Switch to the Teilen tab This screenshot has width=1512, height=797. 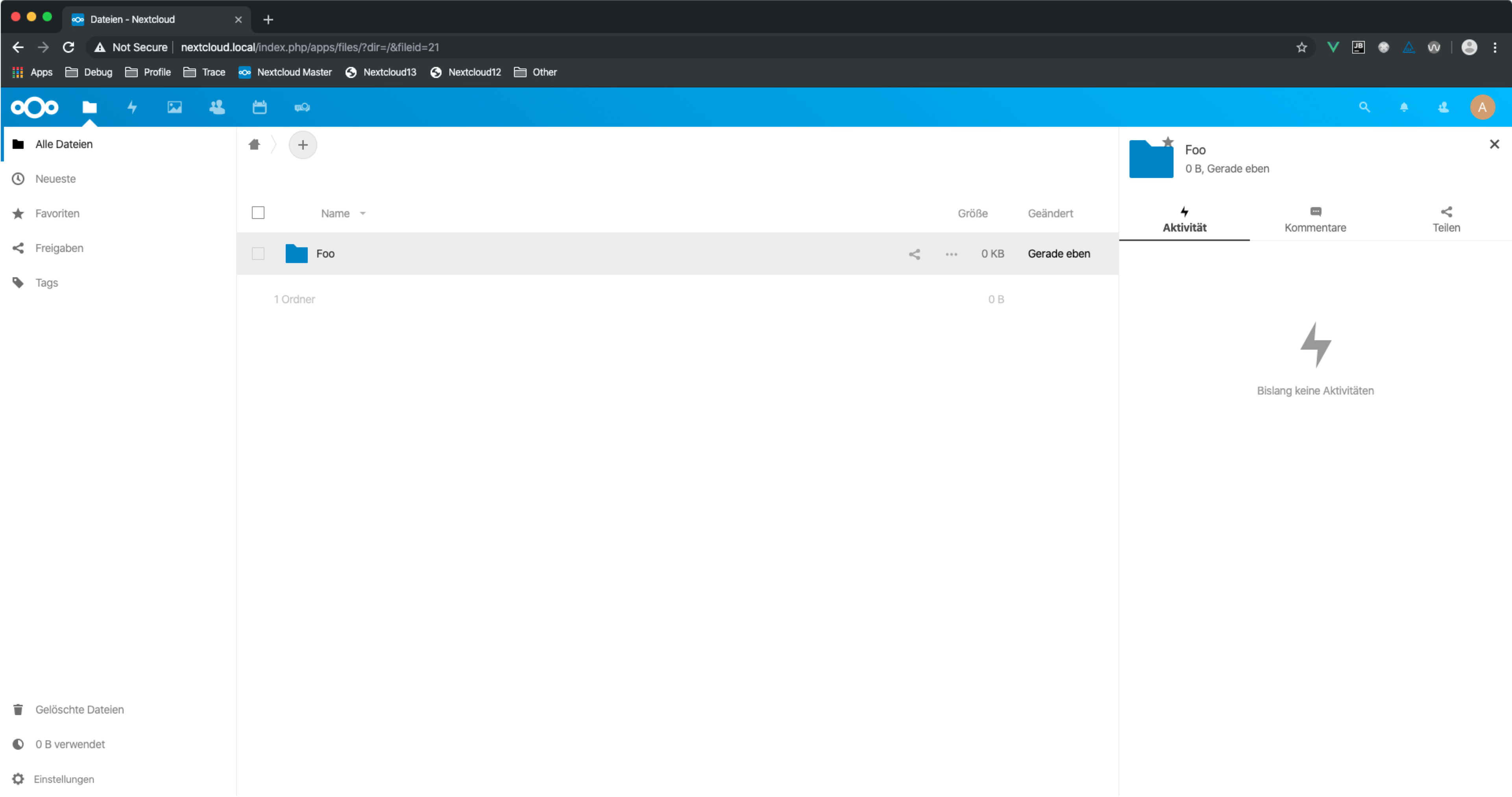(1446, 219)
